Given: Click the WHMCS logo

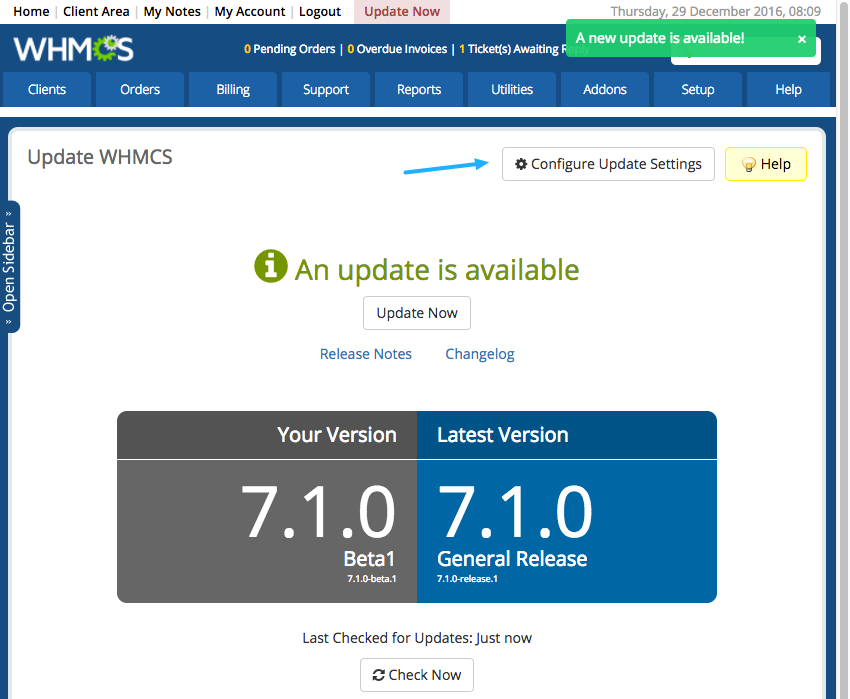Looking at the screenshot, I should pos(73,49).
